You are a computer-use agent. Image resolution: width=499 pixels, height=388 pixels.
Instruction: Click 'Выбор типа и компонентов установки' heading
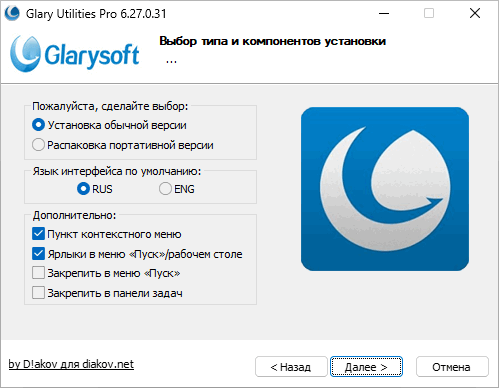(273, 41)
